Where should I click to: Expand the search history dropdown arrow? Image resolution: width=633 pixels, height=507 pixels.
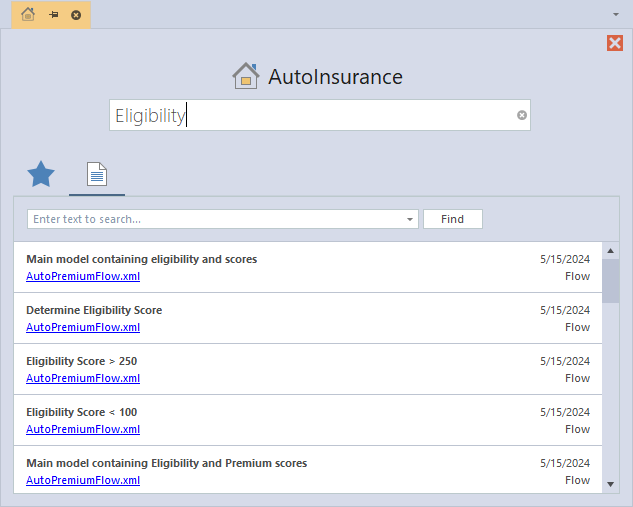click(410, 219)
